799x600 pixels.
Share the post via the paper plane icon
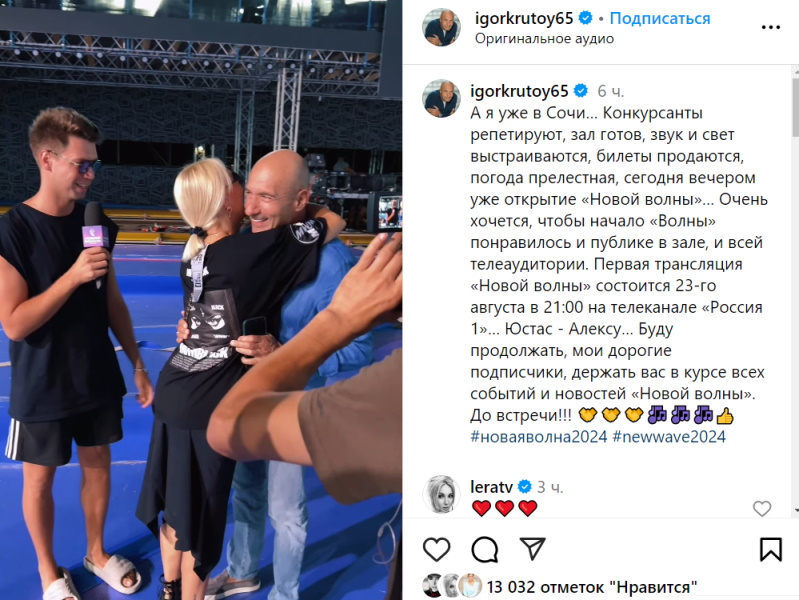[532, 549]
